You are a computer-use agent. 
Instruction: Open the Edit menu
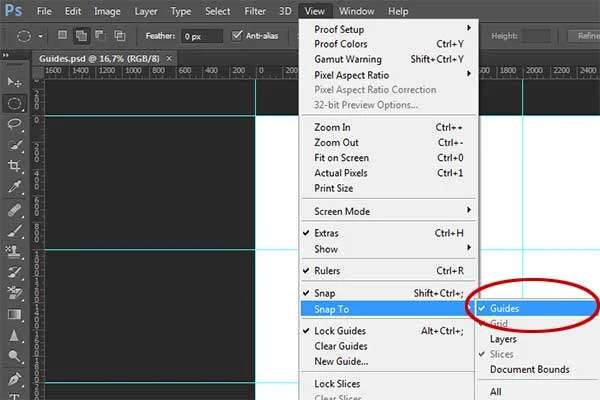click(73, 11)
